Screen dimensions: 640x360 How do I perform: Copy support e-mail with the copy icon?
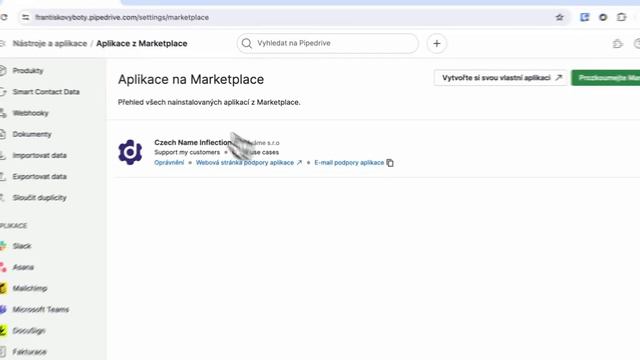click(390, 163)
